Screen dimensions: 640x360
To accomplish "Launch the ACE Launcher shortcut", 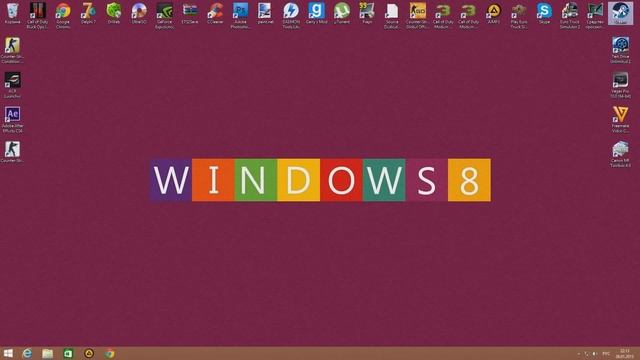I will (12, 85).
